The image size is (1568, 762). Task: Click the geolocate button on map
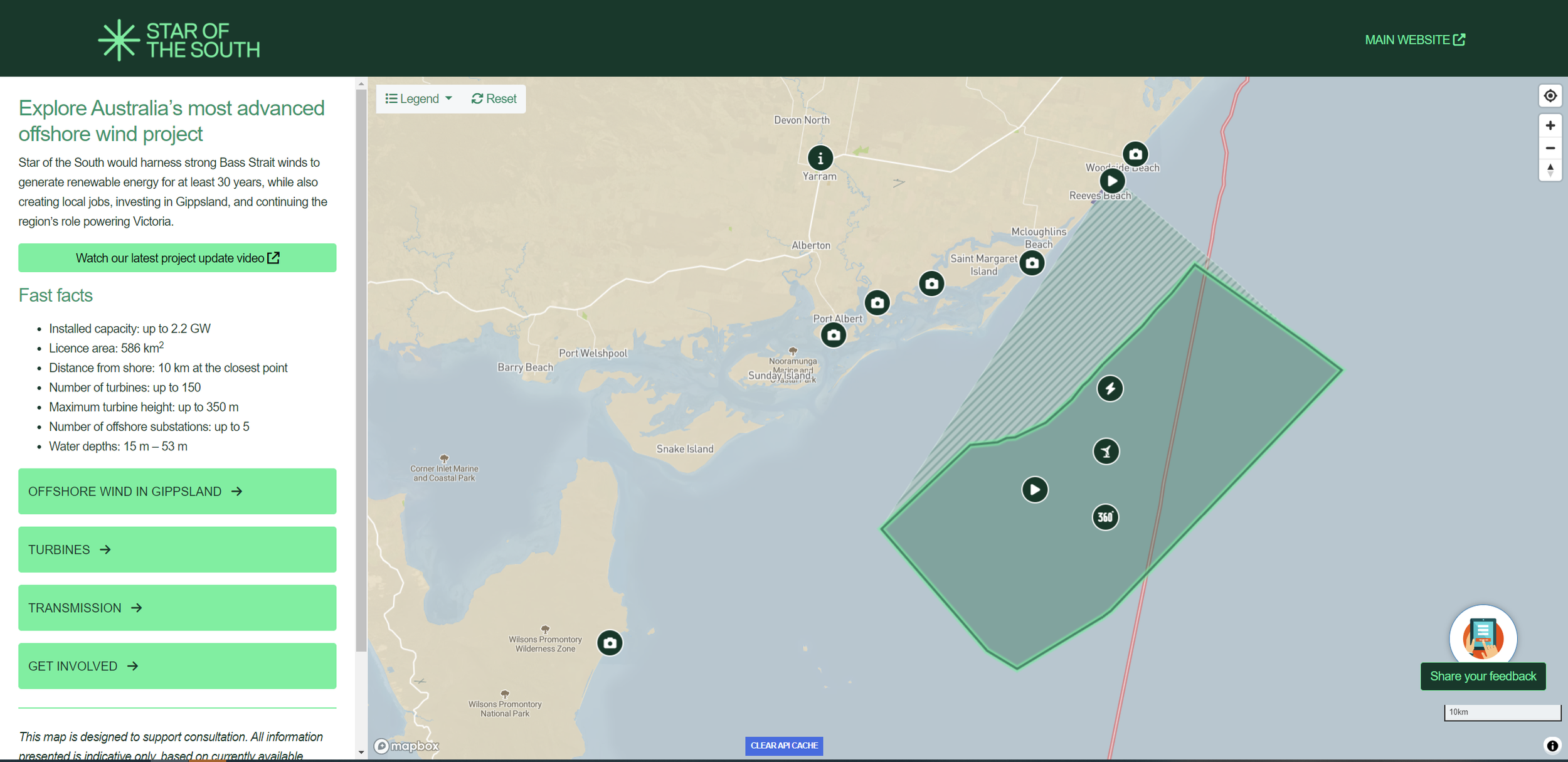tap(1550, 96)
